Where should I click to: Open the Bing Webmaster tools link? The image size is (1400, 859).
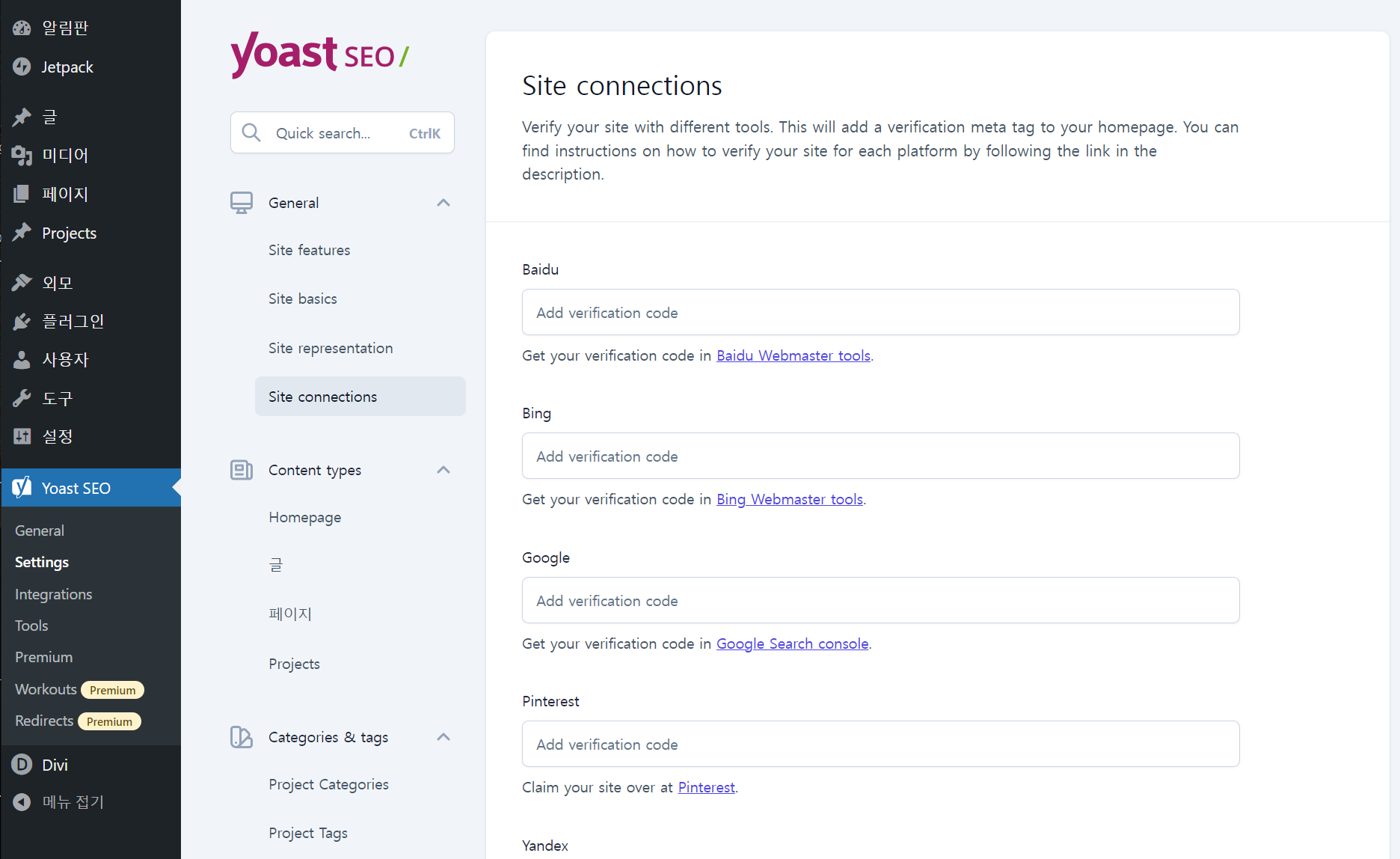point(790,499)
